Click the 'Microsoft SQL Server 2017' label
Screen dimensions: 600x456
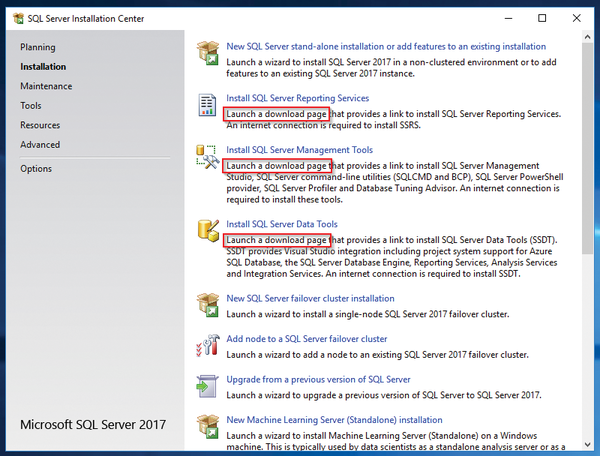93,425
